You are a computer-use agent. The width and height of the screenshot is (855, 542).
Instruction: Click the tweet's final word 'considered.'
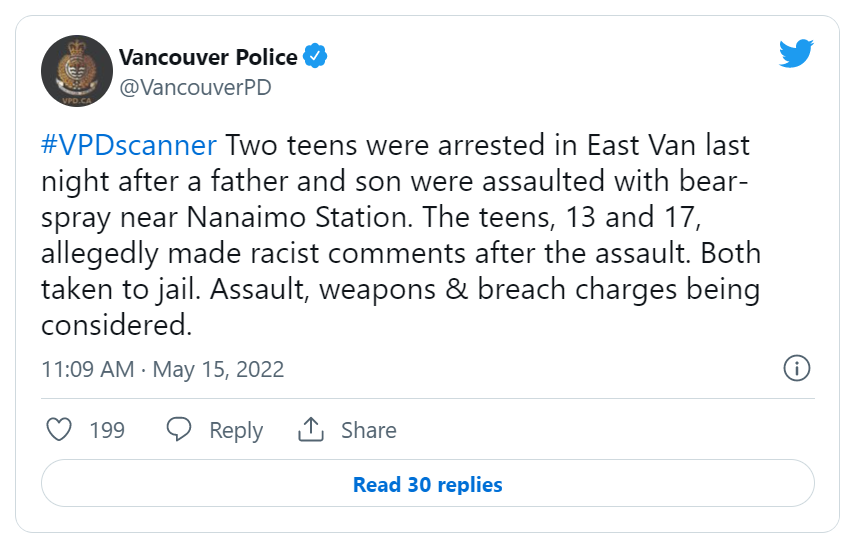click(117, 326)
